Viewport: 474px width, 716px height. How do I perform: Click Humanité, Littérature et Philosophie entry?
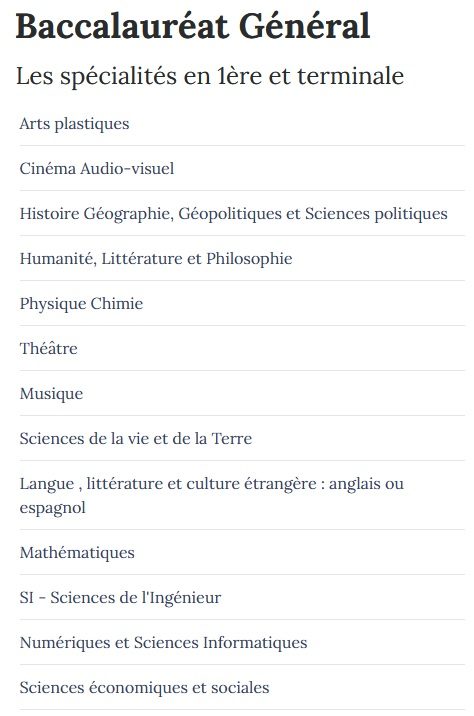click(x=242, y=258)
